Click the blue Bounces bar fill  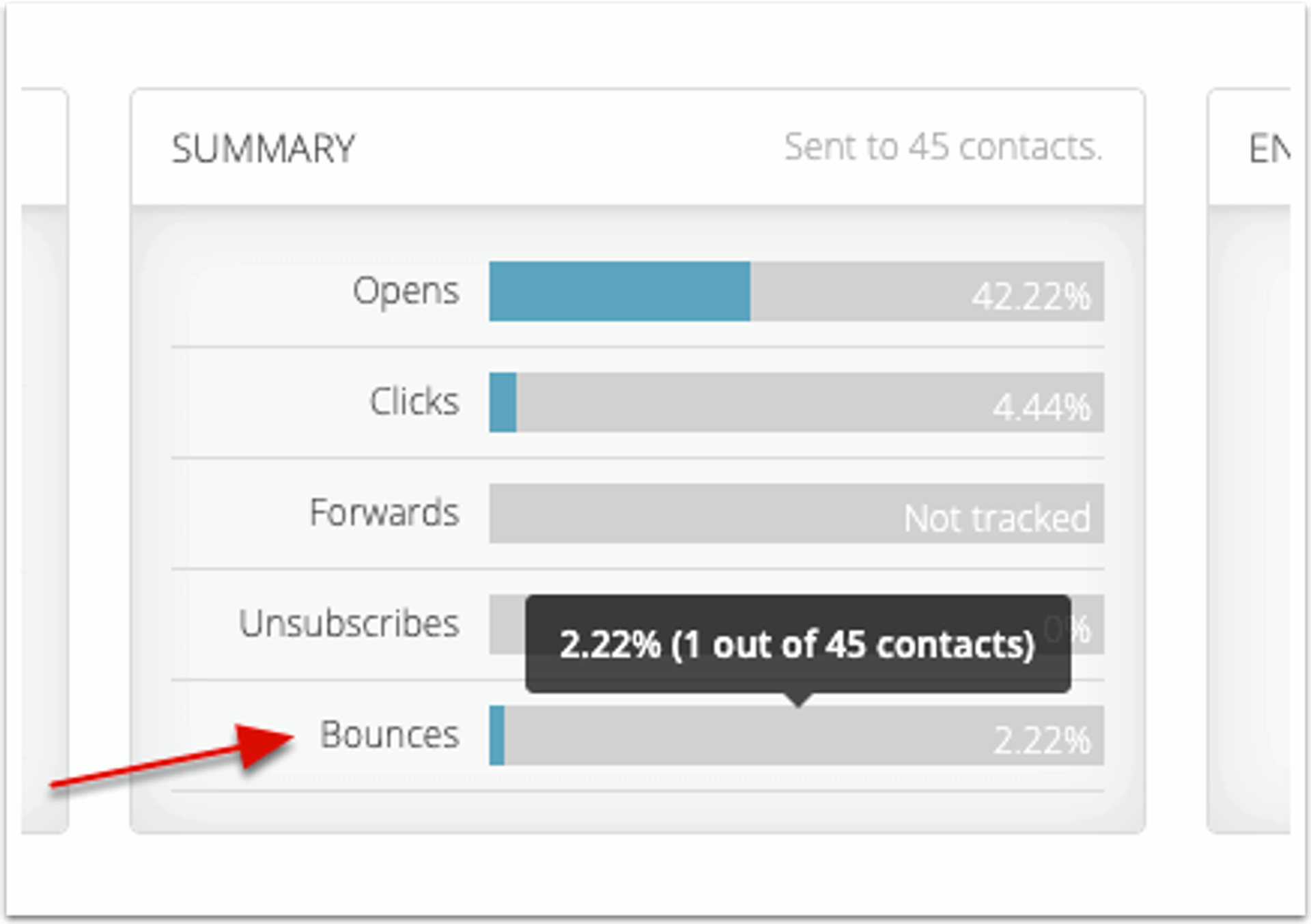(x=497, y=736)
